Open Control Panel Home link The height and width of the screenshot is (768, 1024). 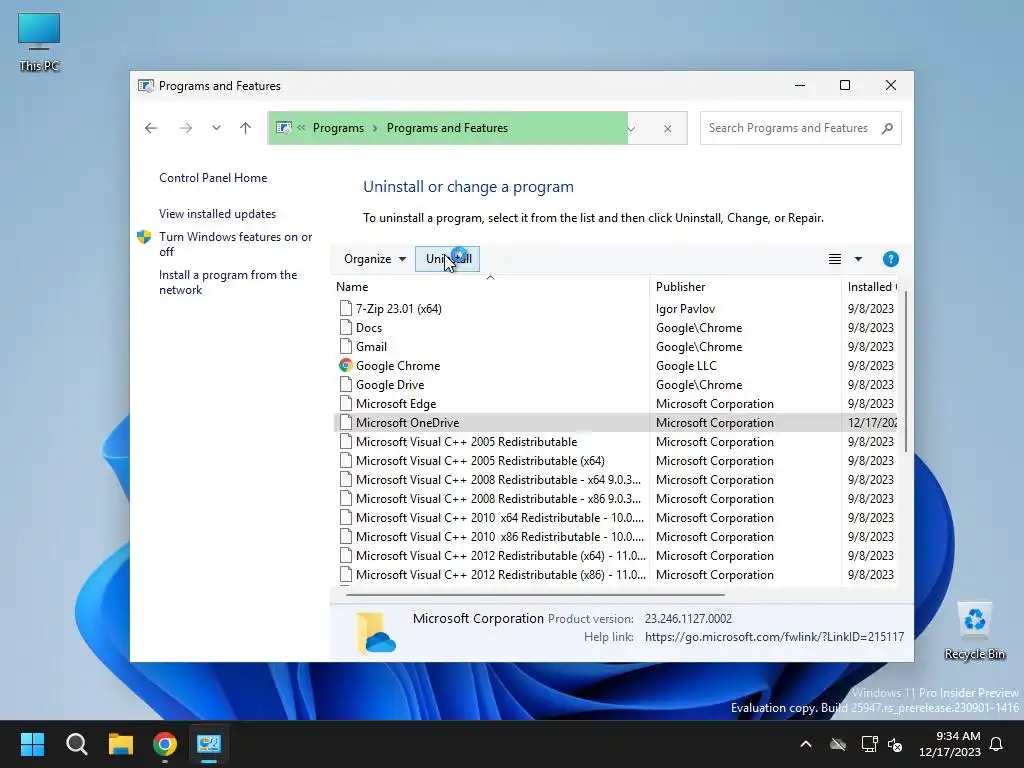(213, 178)
